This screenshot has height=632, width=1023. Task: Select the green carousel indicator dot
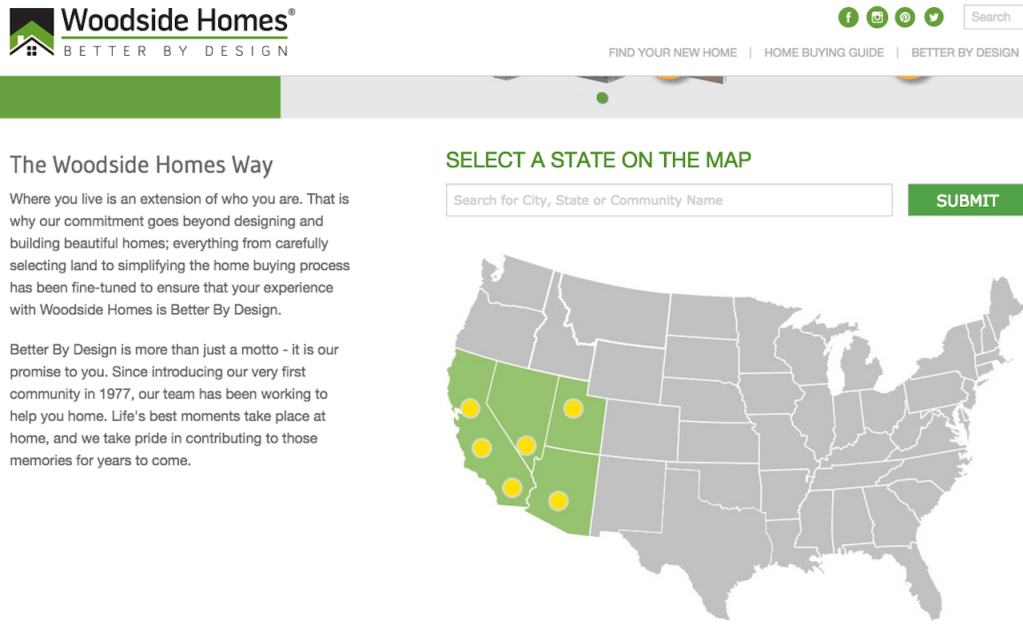pyautogui.click(x=602, y=98)
